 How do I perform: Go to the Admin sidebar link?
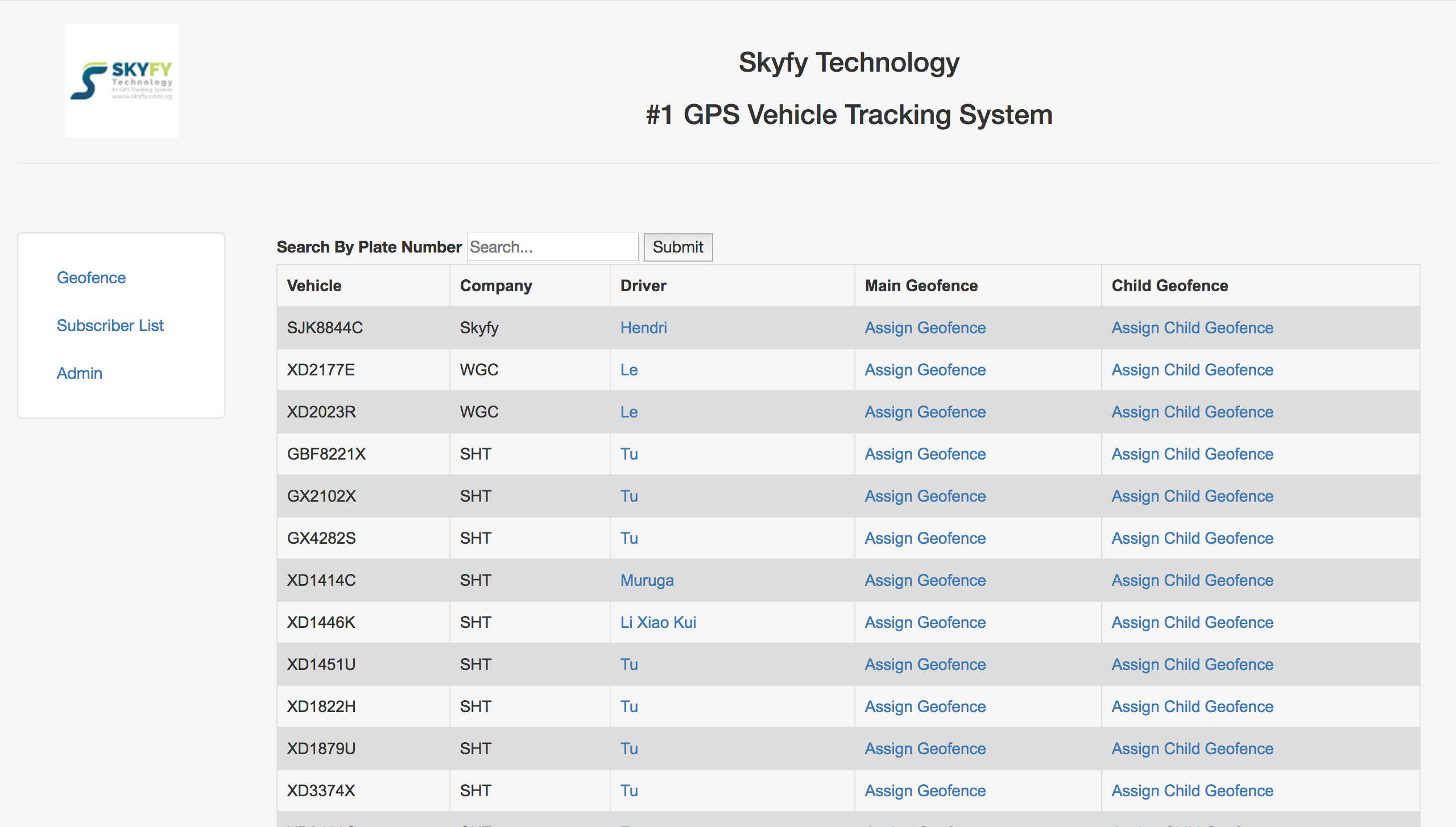[x=79, y=373]
